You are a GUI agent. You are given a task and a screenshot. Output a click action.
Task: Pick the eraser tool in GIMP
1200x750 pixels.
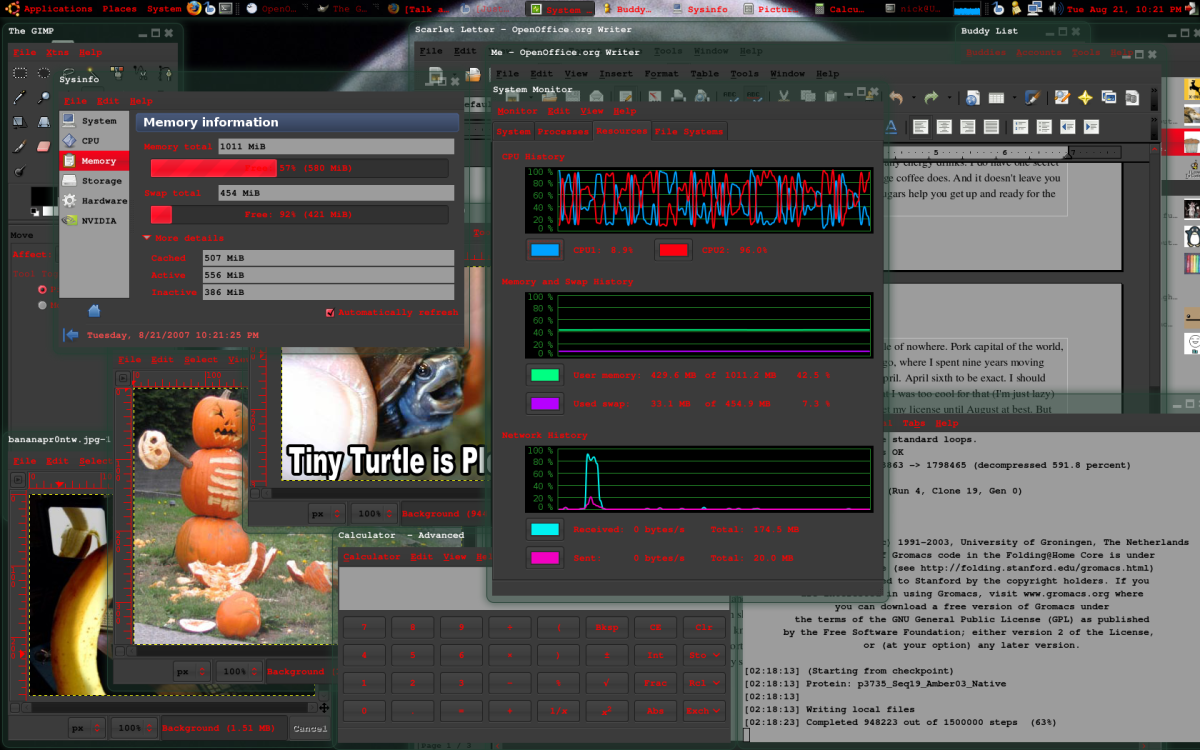pyautogui.click(x=43, y=146)
